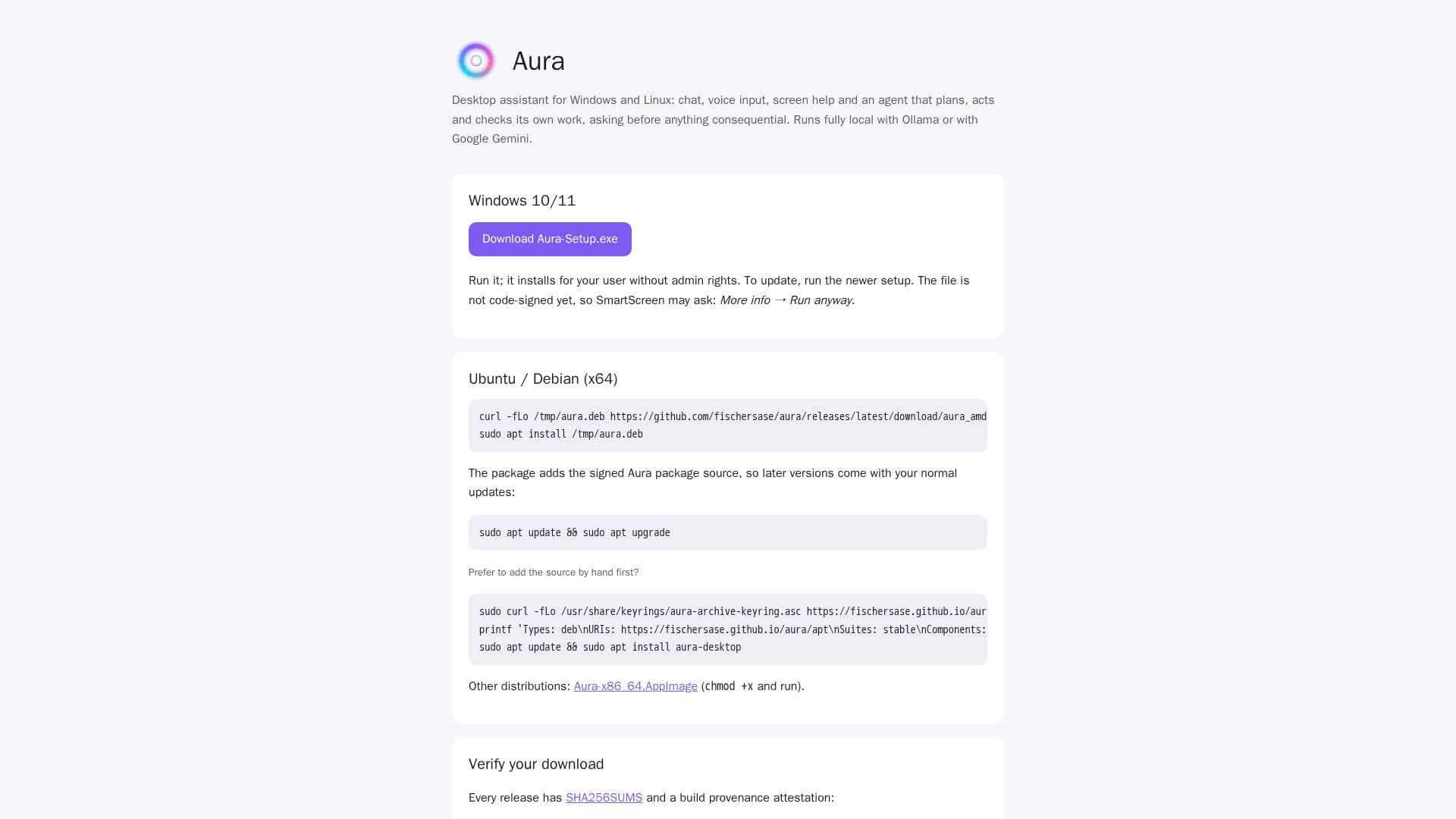The height and width of the screenshot is (819, 1456).
Task: Click the Aura description paragraph mentioning Ollama
Action: coord(723,120)
